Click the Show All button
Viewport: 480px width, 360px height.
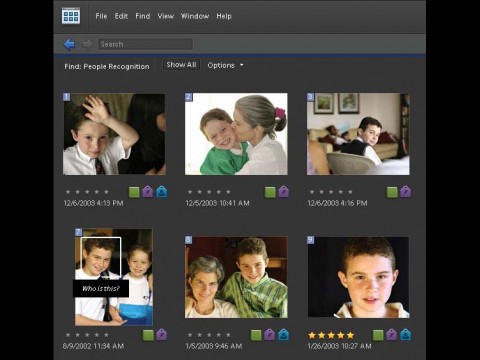[x=181, y=65]
